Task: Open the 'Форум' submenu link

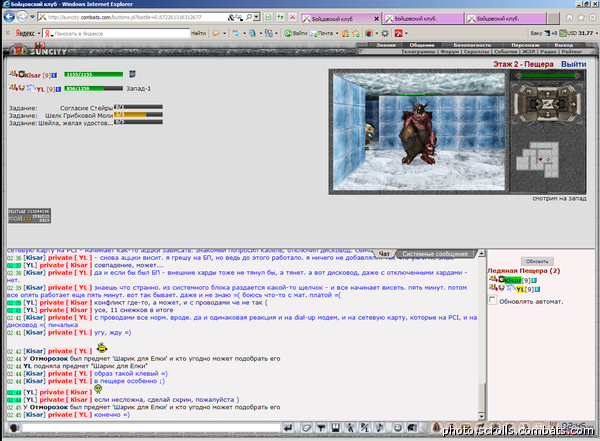Action: tap(450, 51)
